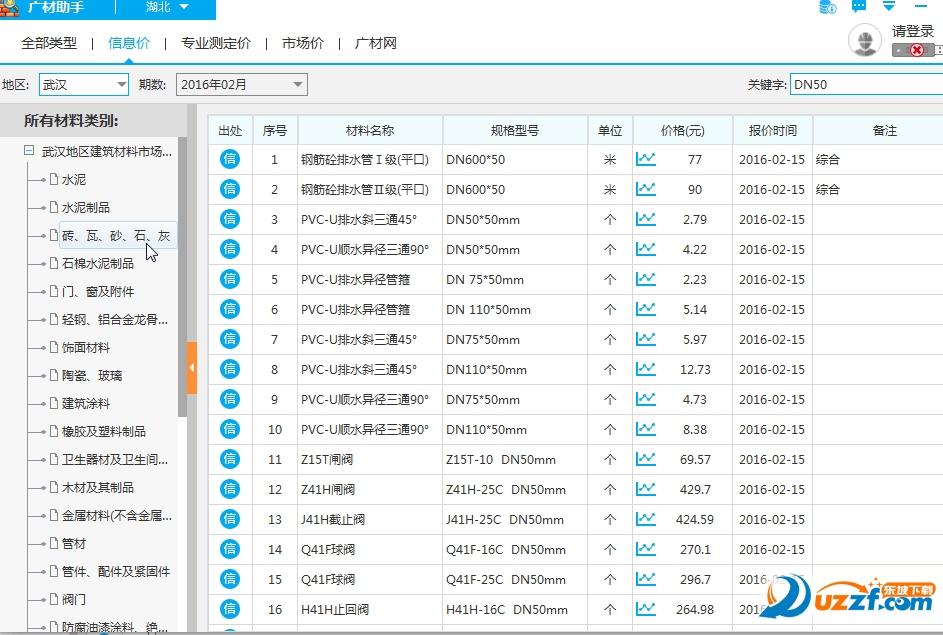Image resolution: width=943 pixels, height=635 pixels.
Task: View trend chart for DN 75*50mm row
Action: pos(645,279)
